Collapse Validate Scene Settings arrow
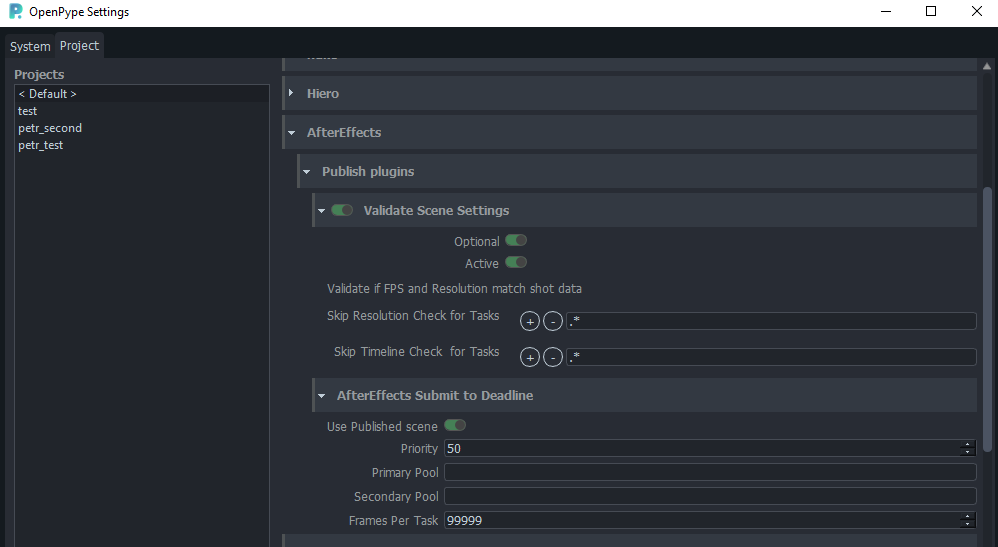Viewport: 998px width, 547px height. point(321,211)
